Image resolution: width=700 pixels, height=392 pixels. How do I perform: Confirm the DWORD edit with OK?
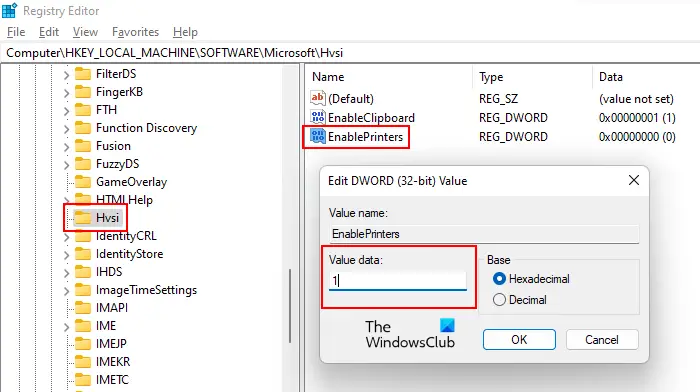point(519,340)
